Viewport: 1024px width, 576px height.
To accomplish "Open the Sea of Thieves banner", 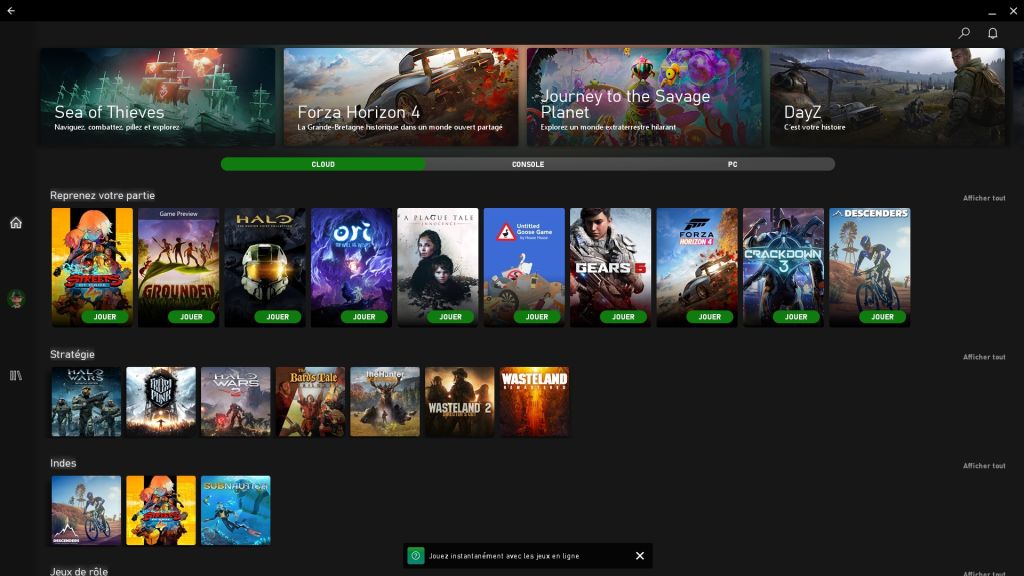I will [157, 97].
